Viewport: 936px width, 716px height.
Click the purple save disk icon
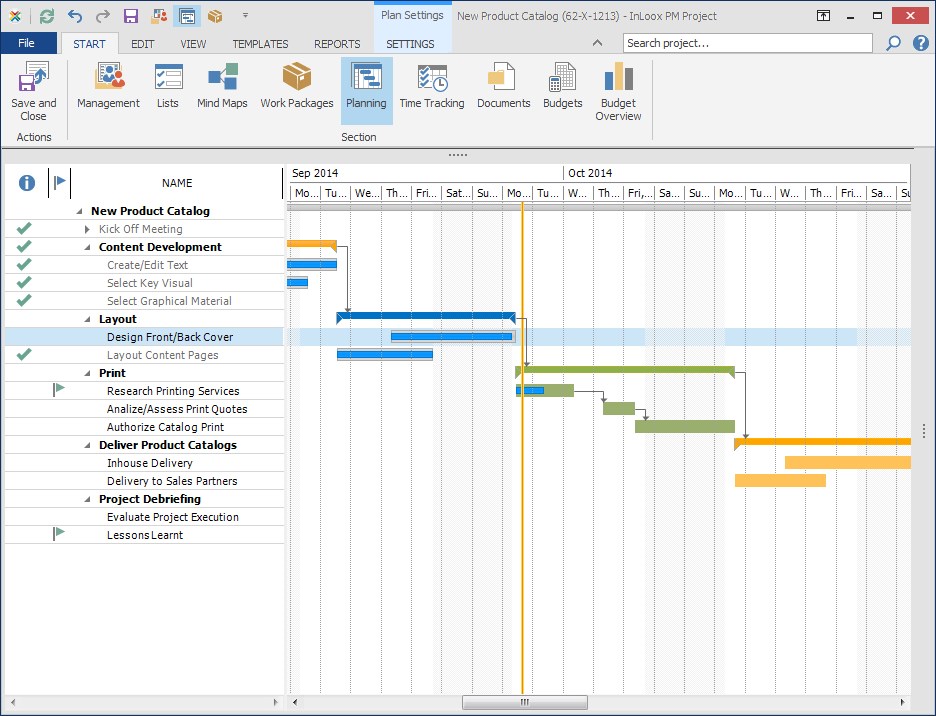131,16
